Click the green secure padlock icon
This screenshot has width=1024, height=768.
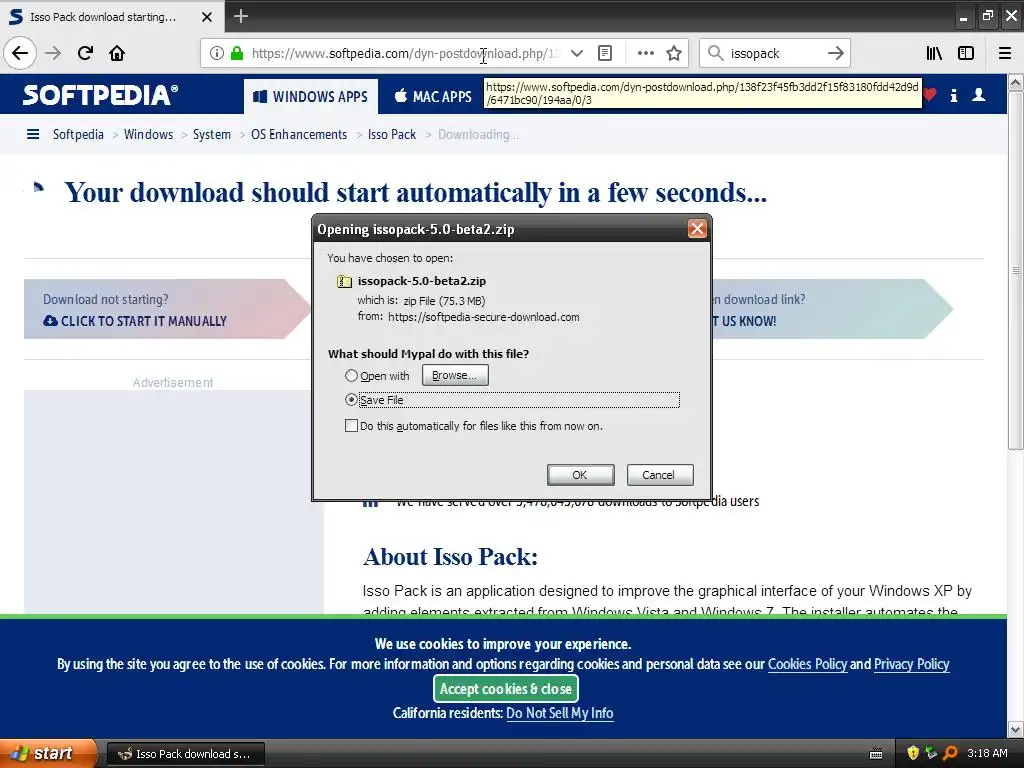coord(237,53)
